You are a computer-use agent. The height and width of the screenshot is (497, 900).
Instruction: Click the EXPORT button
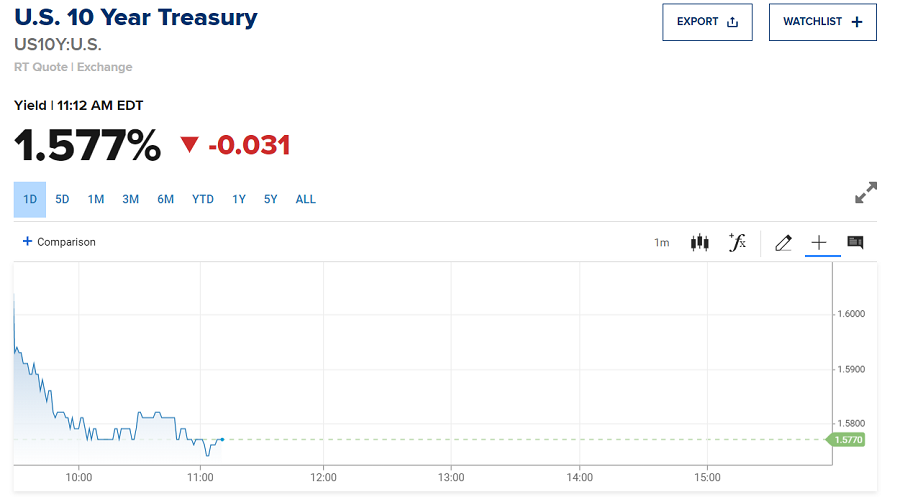coord(707,22)
